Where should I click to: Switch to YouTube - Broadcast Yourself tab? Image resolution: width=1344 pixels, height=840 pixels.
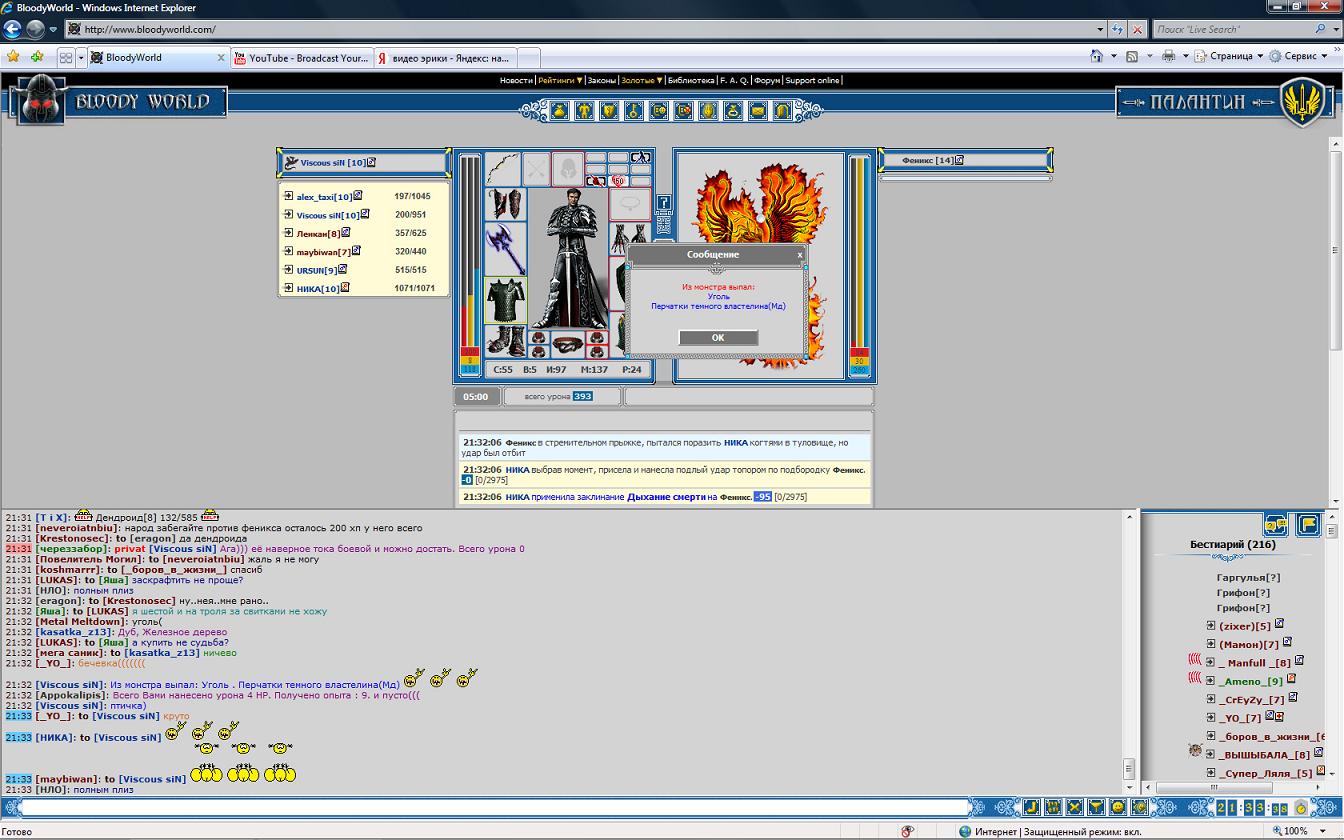coord(302,58)
